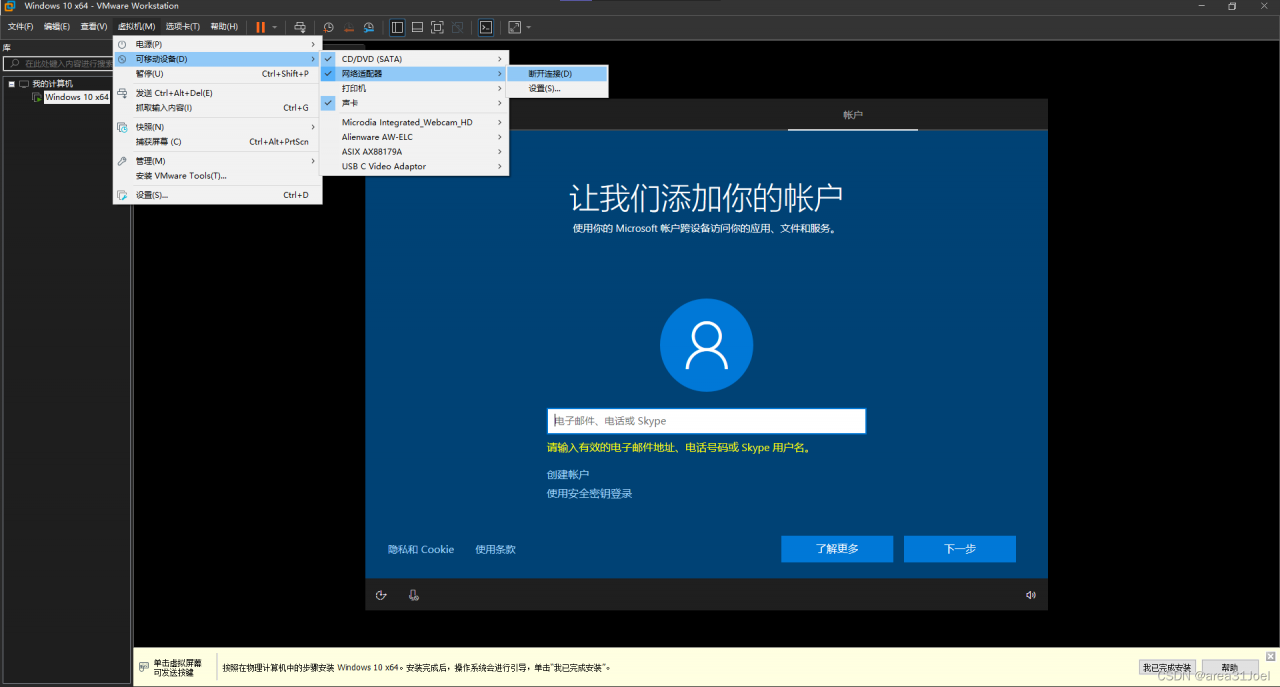Click the Send Ctrl+Alt+Del toolbar icon
1280x687 pixels.
300,27
